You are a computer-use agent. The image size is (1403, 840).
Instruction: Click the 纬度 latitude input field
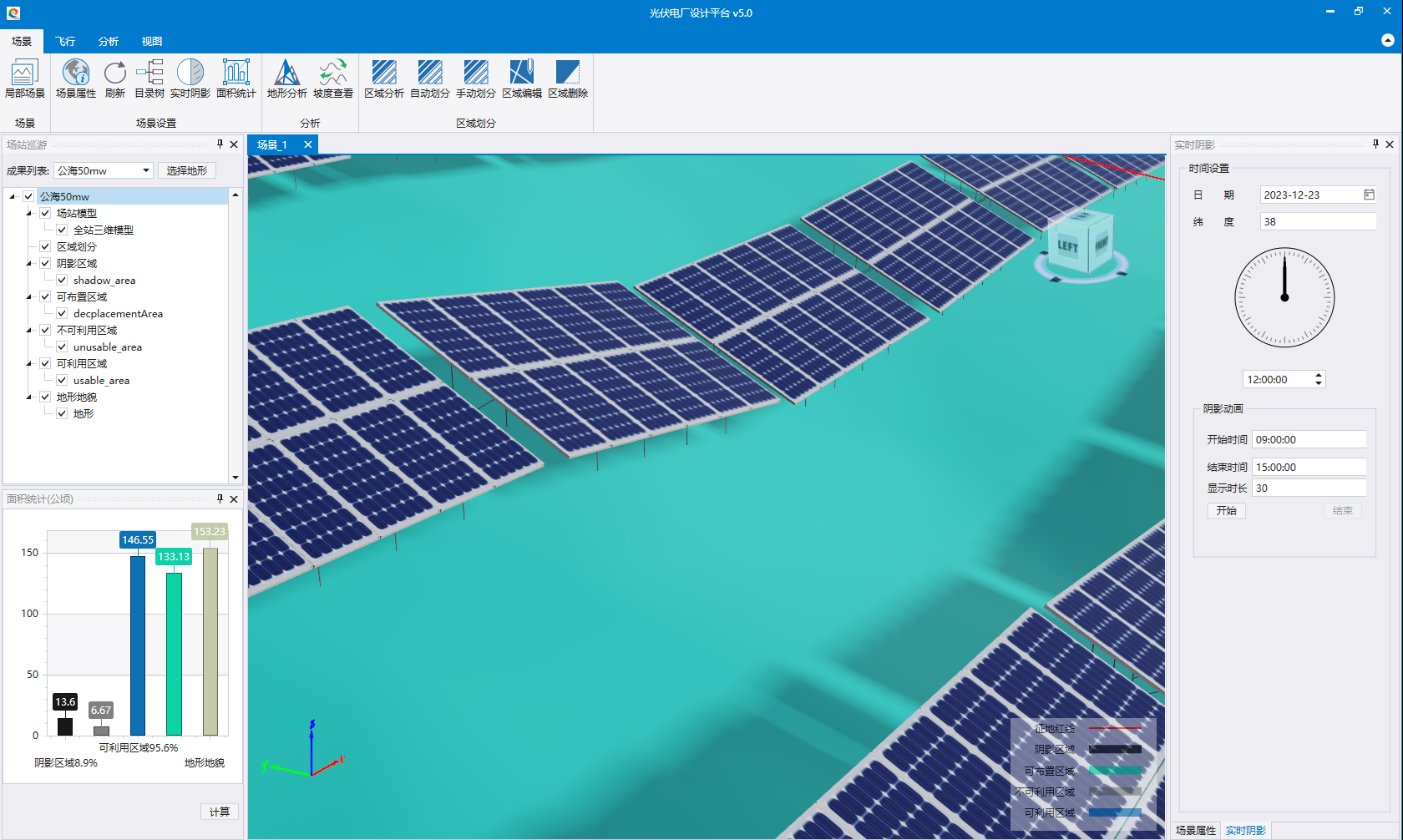(x=1317, y=221)
